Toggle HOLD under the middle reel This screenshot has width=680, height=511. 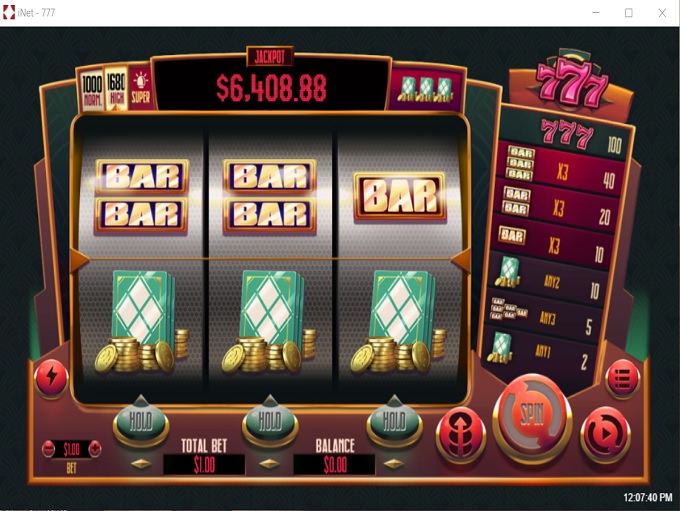coord(270,422)
